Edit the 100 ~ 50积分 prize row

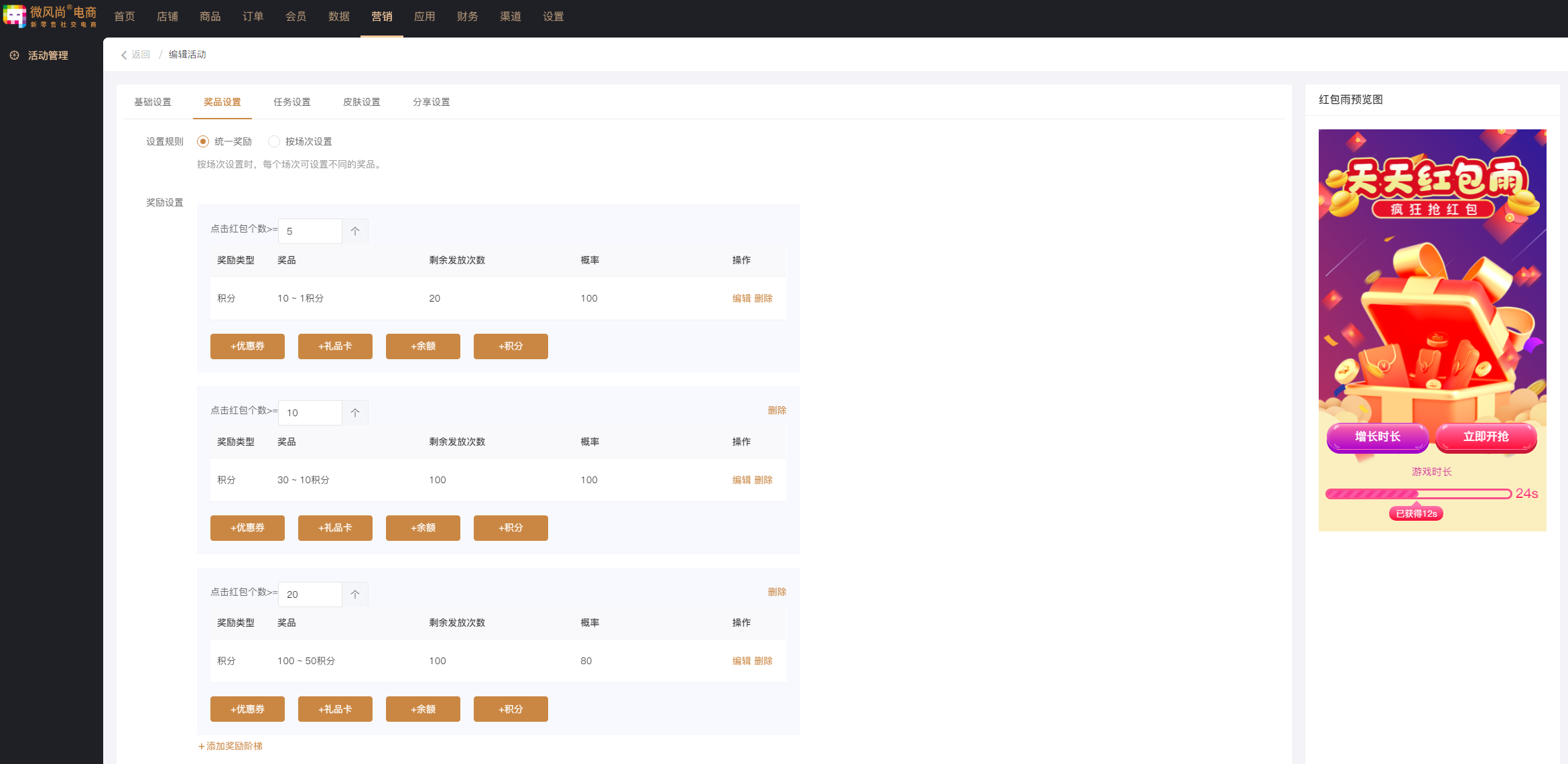(x=741, y=661)
